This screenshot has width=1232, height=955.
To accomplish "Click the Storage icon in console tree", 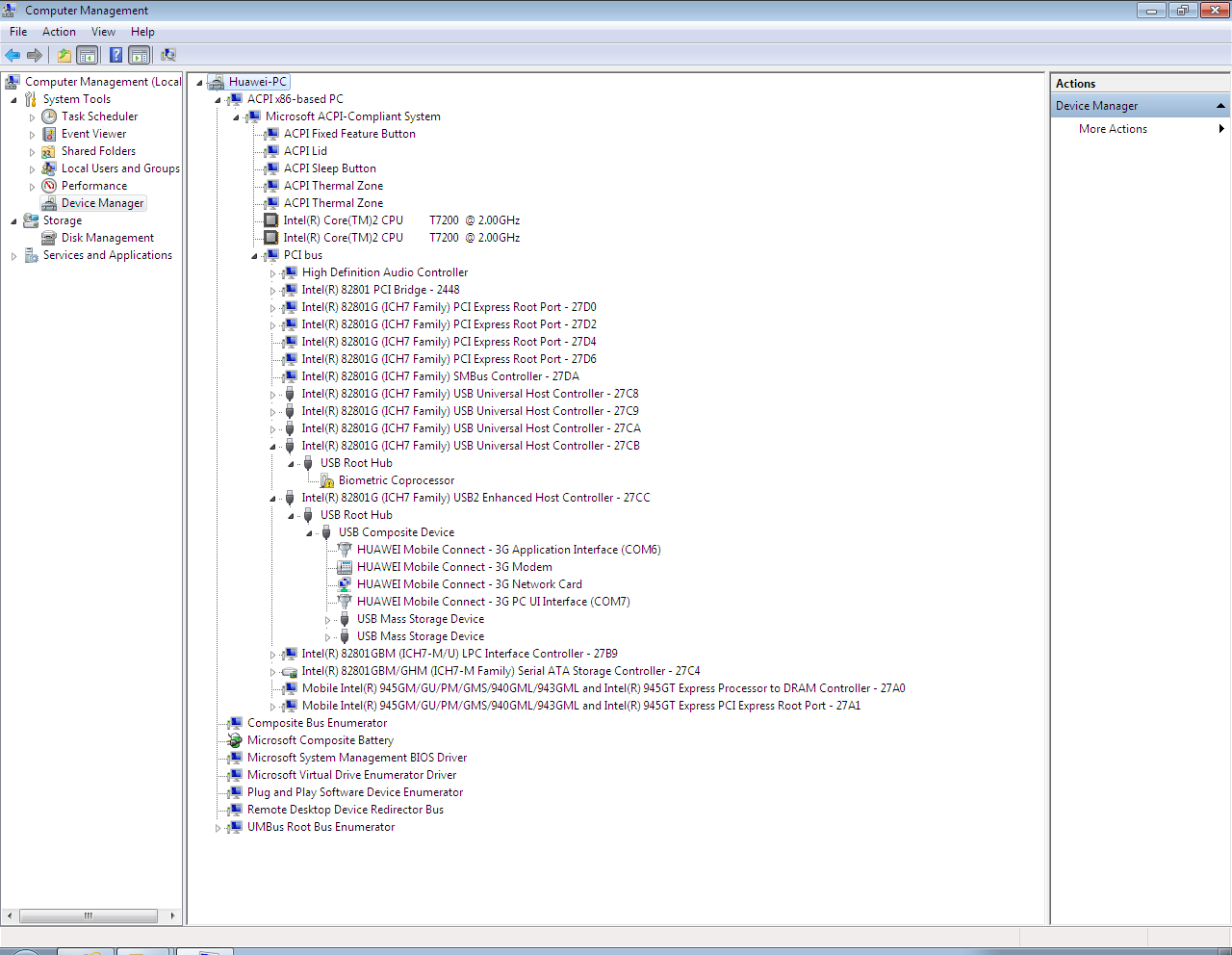I will coord(31,220).
